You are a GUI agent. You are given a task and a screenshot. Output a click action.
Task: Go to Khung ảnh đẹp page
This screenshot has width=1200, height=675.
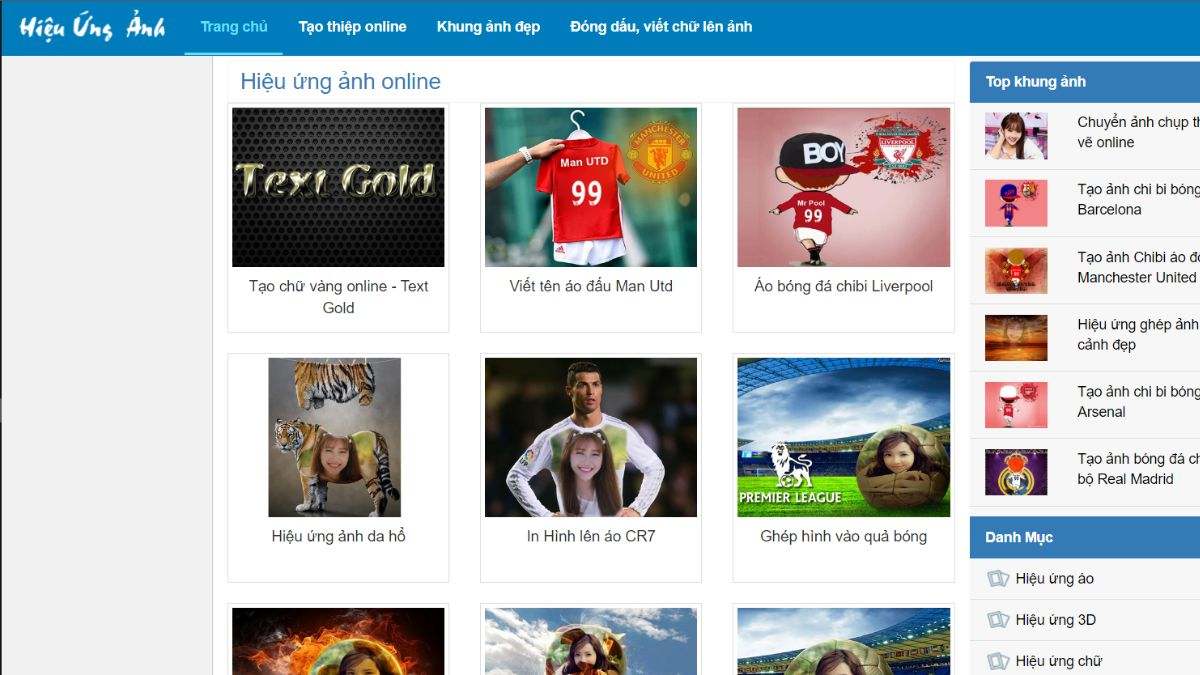[488, 27]
